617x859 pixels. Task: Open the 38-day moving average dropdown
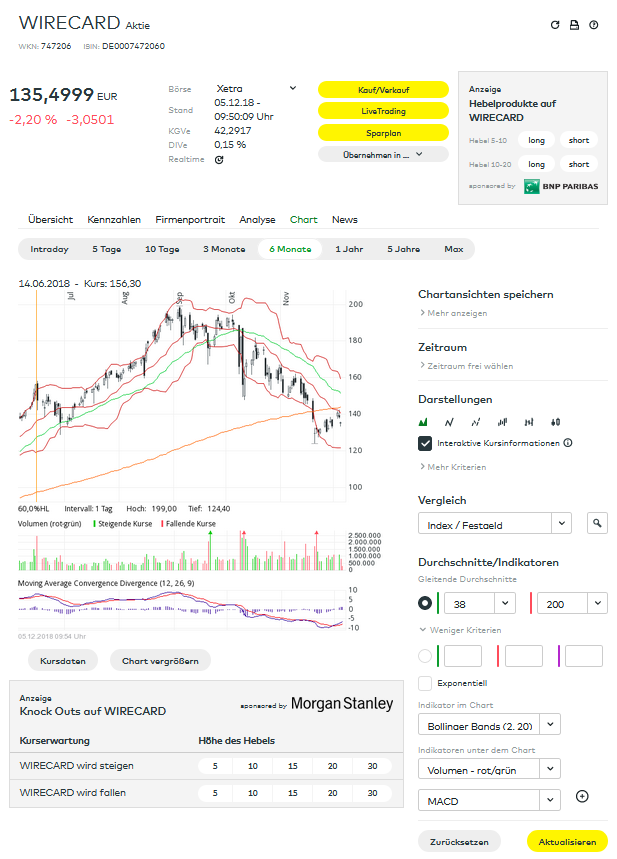479,603
